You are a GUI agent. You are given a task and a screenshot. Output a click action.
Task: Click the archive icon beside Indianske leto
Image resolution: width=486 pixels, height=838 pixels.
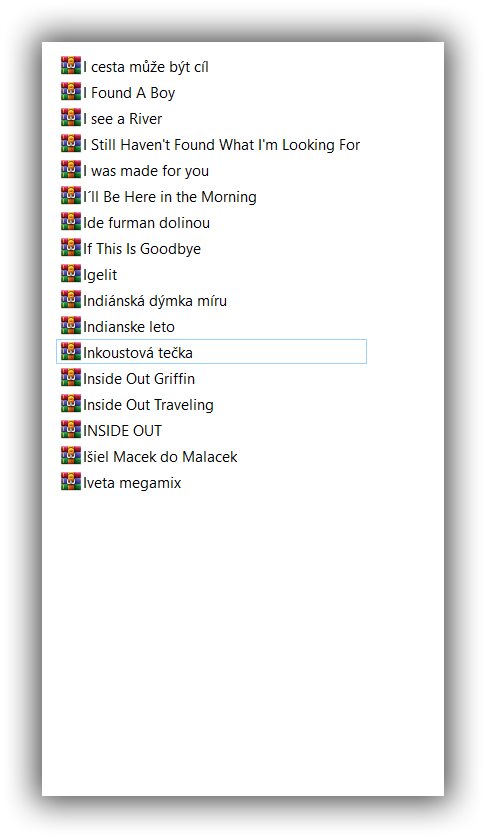[x=71, y=325]
